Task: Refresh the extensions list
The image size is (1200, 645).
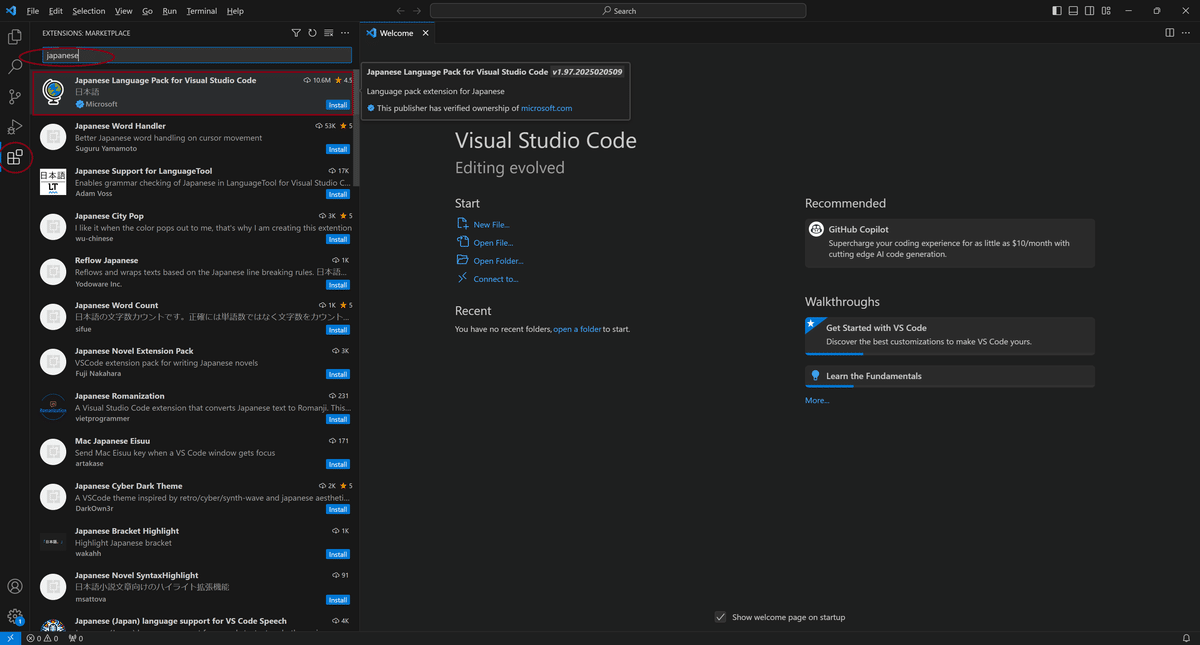Action: [312, 32]
